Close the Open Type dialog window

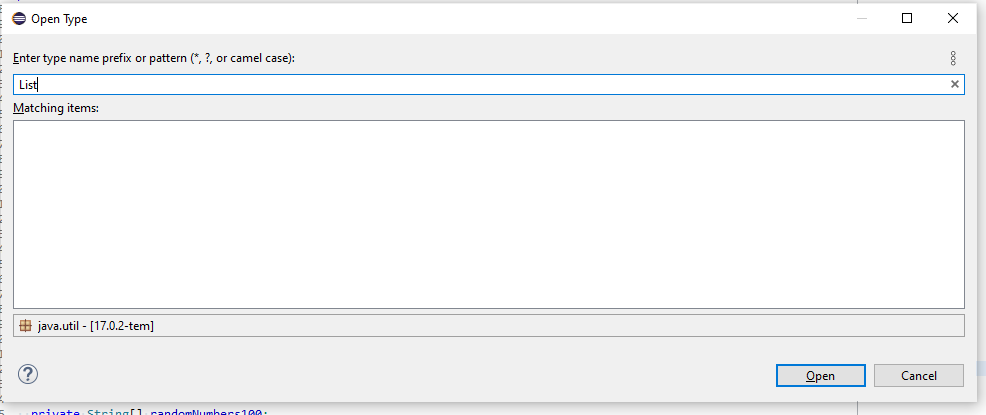pyautogui.click(x=953, y=18)
